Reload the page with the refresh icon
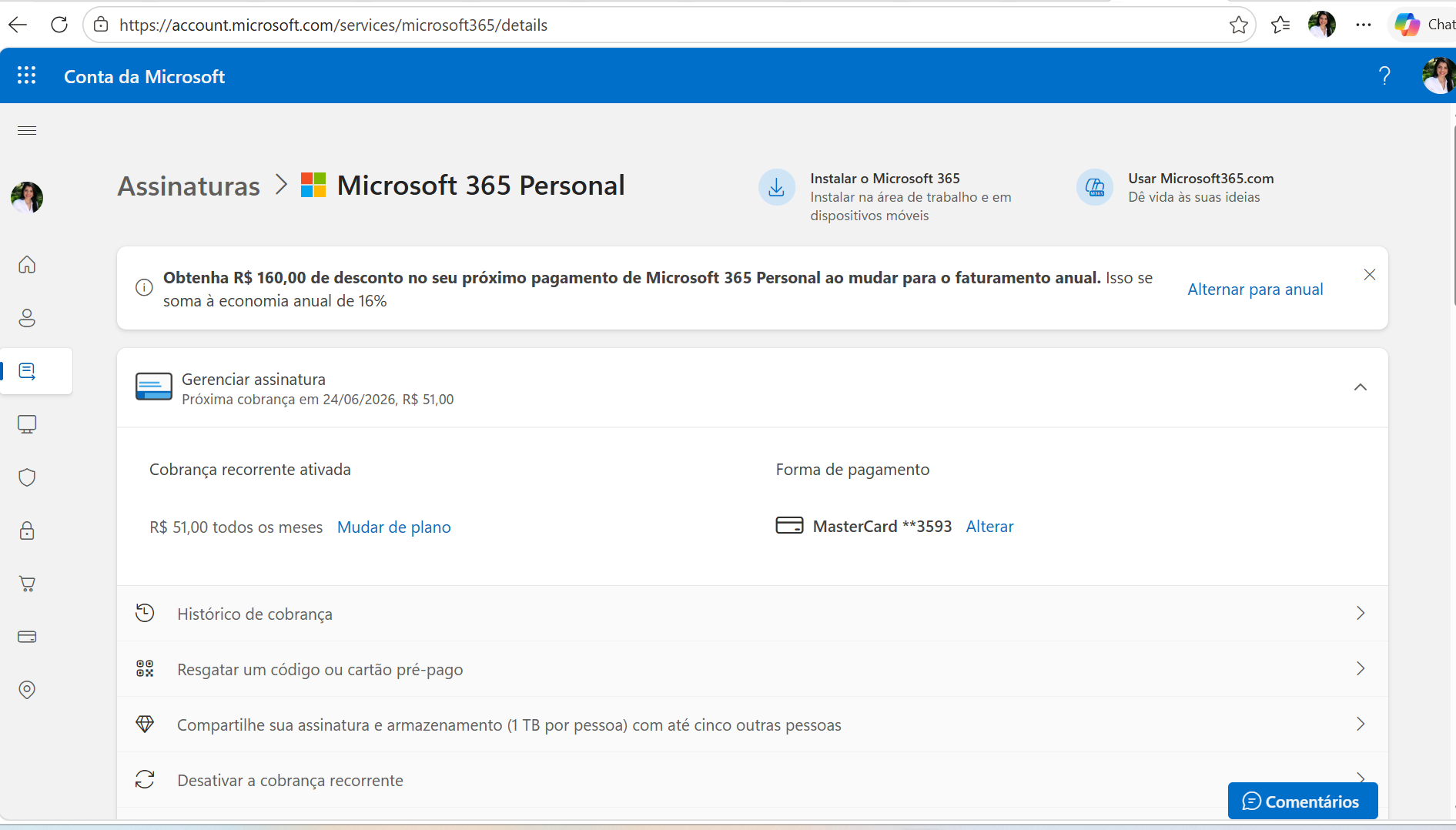The image size is (1456, 830). pos(59,25)
